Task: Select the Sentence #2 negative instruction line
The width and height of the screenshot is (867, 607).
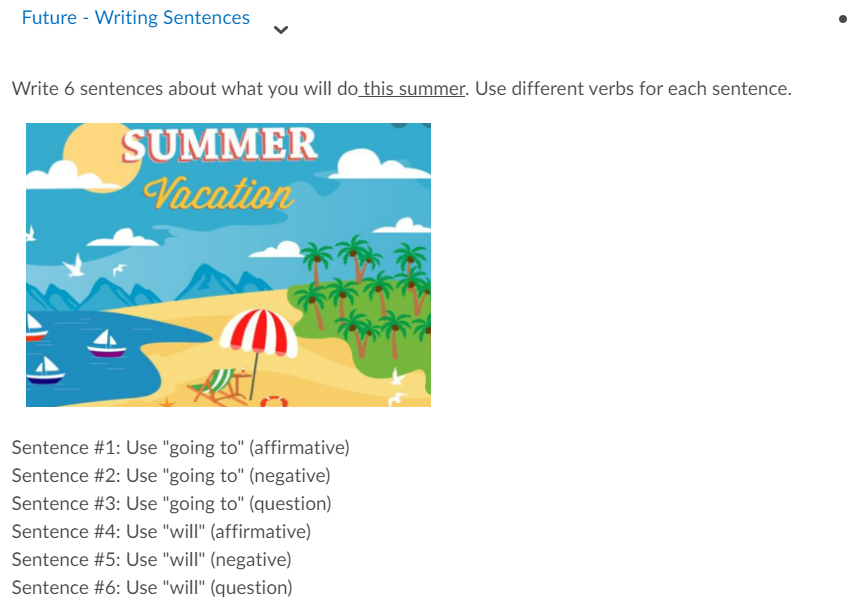Action: click(x=173, y=475)
